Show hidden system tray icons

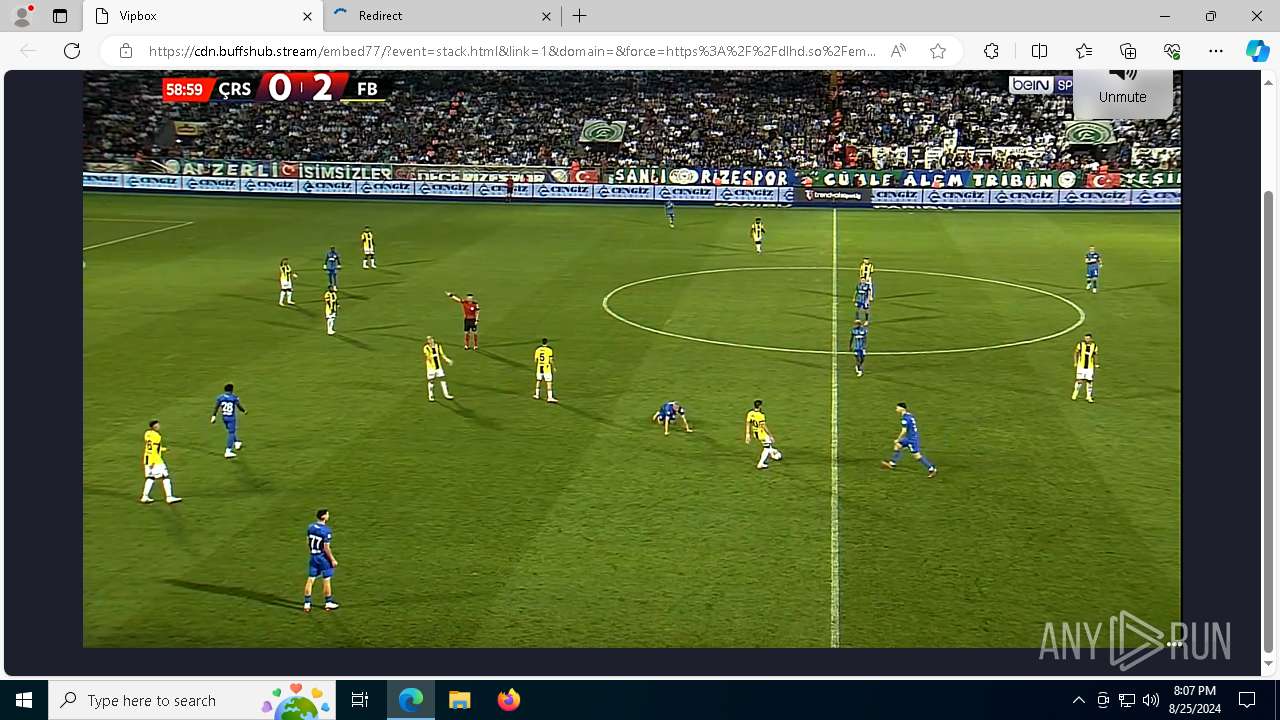tap(1078, 700)
